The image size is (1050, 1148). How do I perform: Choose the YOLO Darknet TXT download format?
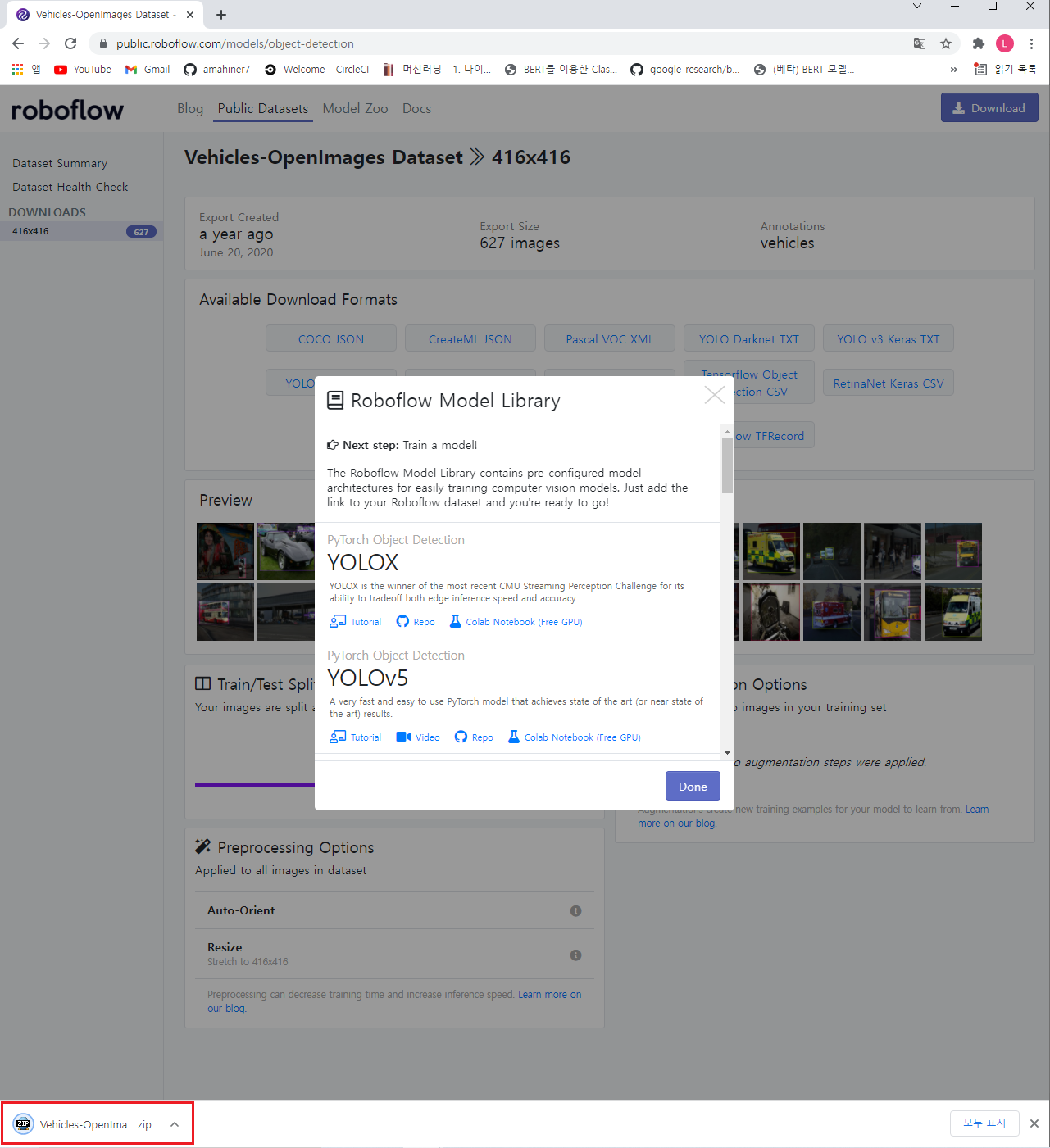tap(749, 338)
